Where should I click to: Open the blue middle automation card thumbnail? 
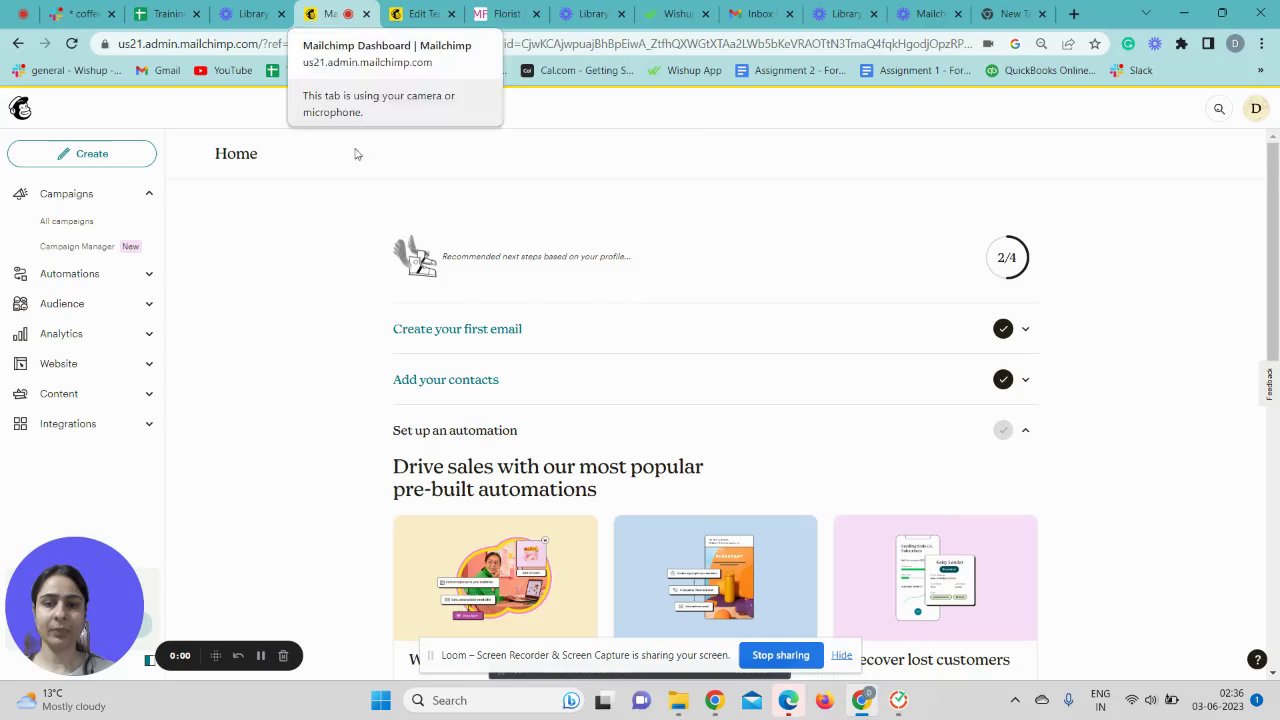[715, 577]
